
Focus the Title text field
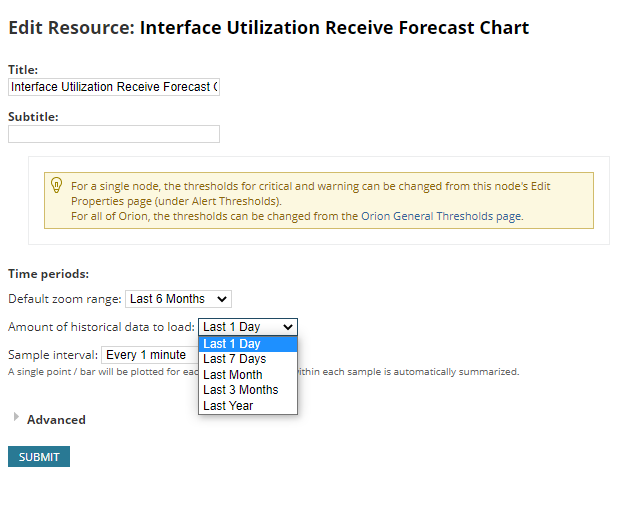tap(114, 87)
